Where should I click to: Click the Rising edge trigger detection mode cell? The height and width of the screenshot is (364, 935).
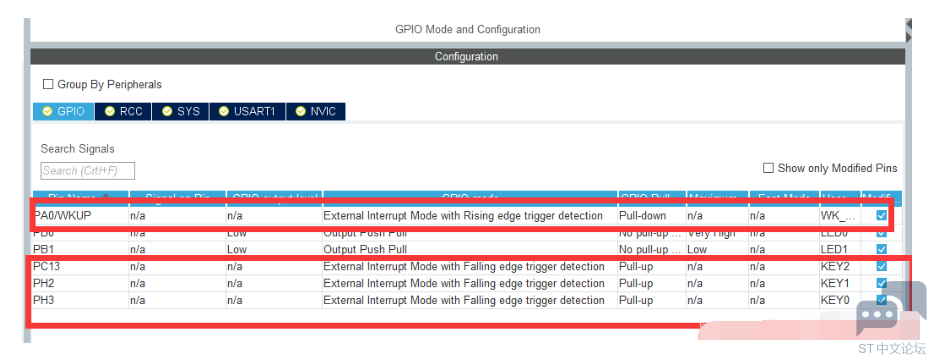(469, 215)
